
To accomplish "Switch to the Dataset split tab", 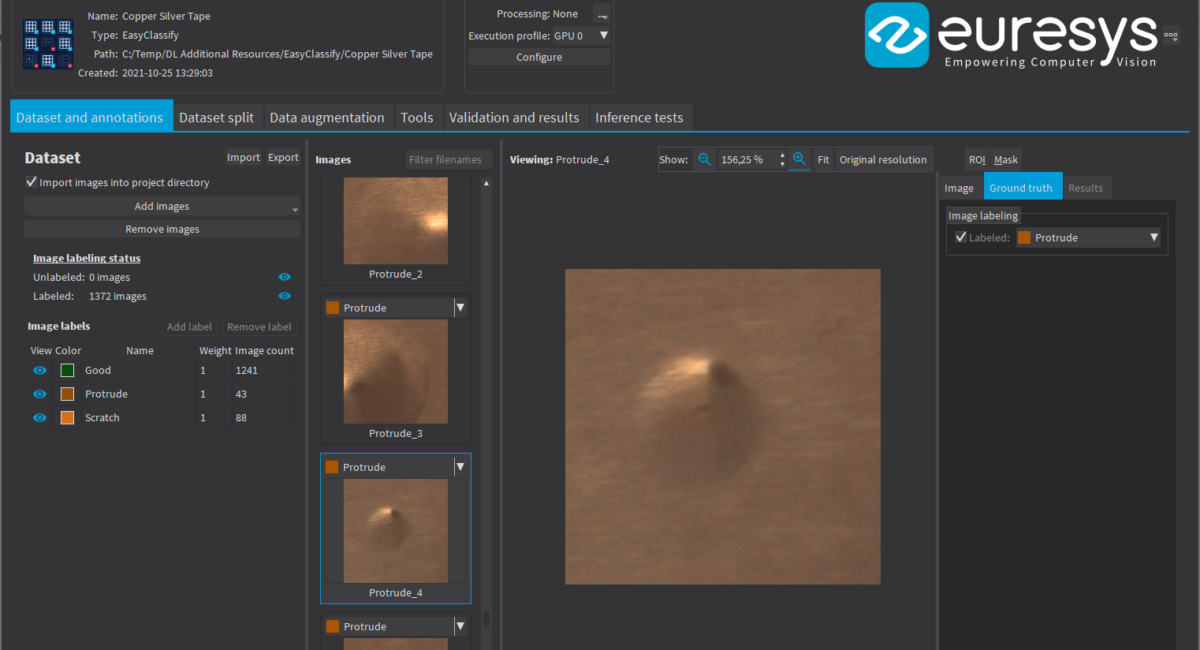I will (217, 117).
